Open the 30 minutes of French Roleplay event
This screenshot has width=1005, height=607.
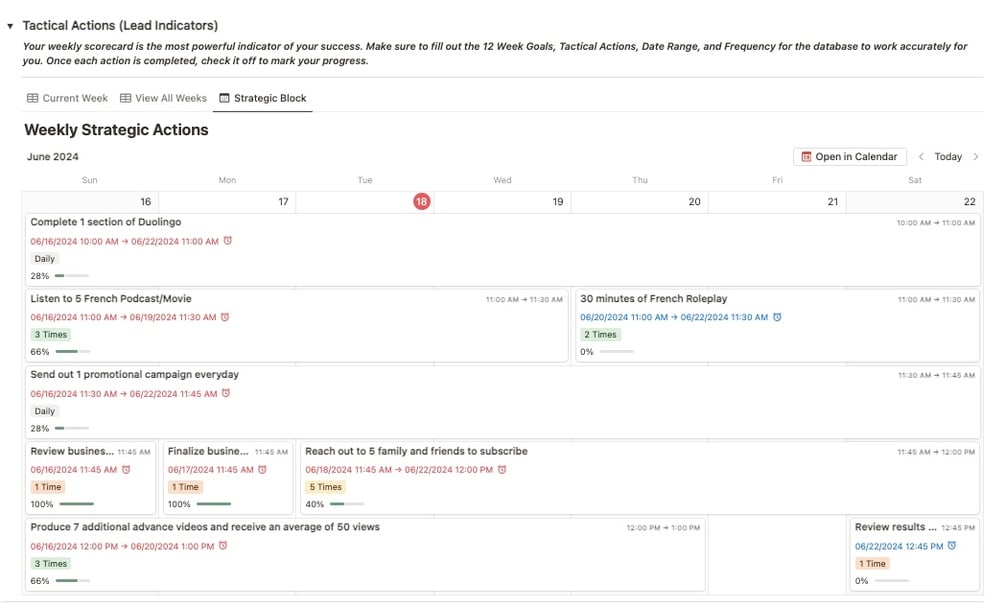click(654, 299)
